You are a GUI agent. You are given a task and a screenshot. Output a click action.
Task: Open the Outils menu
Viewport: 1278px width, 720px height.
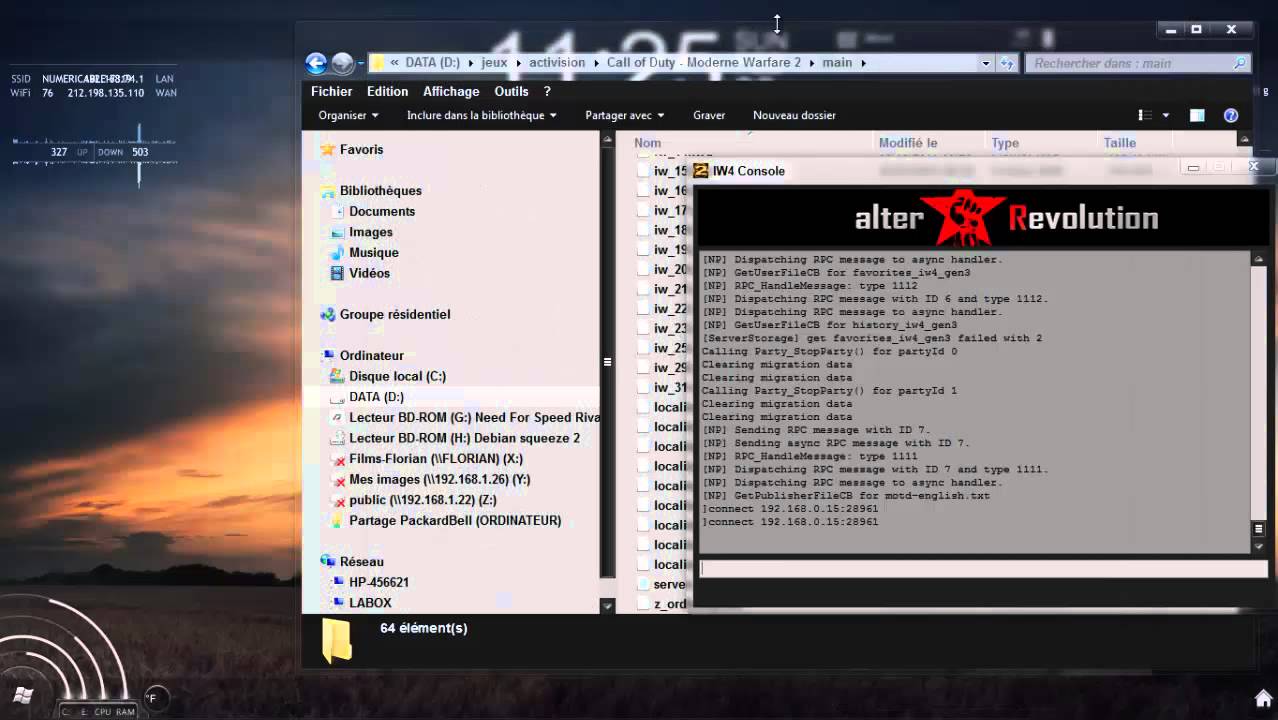click(x=511, y=91)
